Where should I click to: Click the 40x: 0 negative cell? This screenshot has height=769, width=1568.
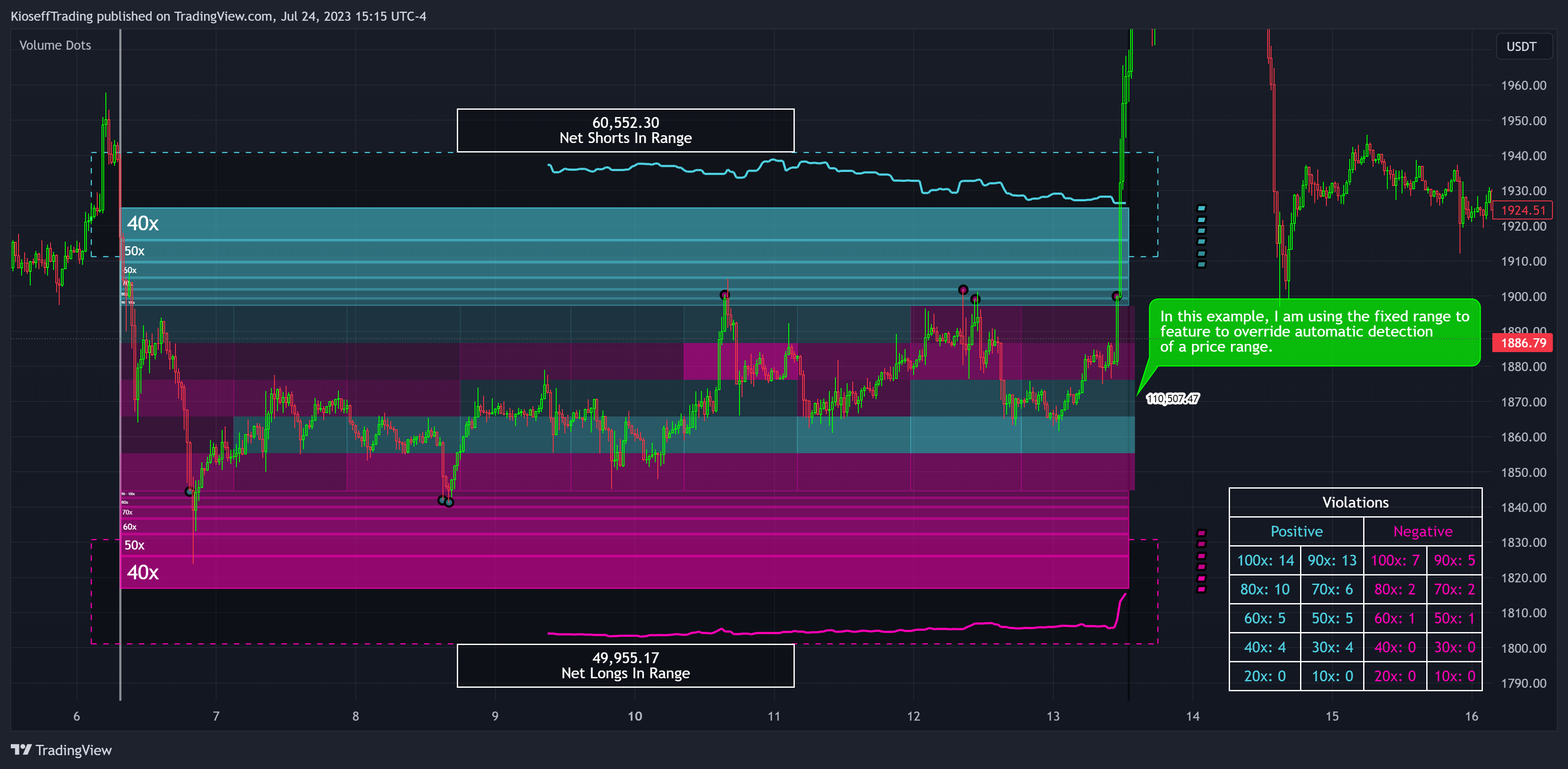(x=1395, y=647)
